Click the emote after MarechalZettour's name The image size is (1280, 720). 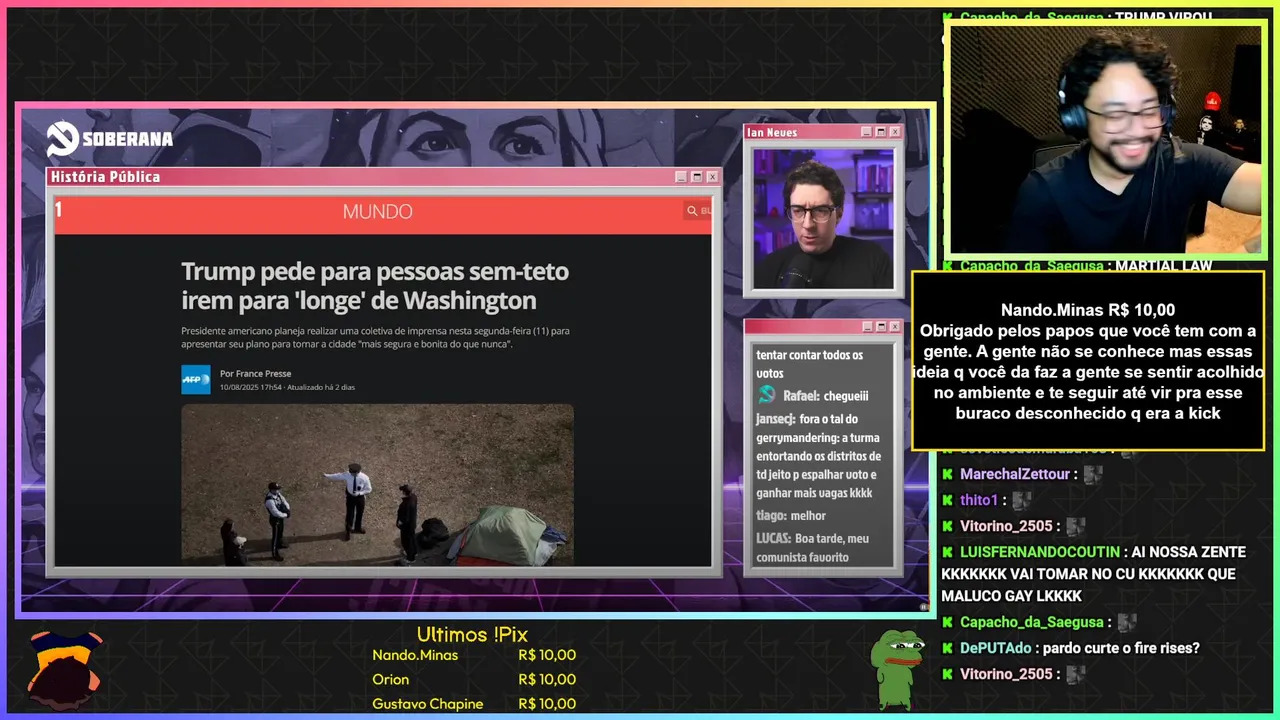pyautogui.click(x=1093, y=474)
